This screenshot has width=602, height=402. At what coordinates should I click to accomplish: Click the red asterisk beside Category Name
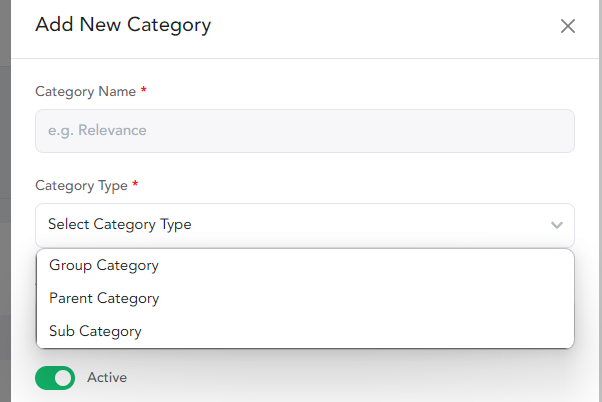point(144,90)
